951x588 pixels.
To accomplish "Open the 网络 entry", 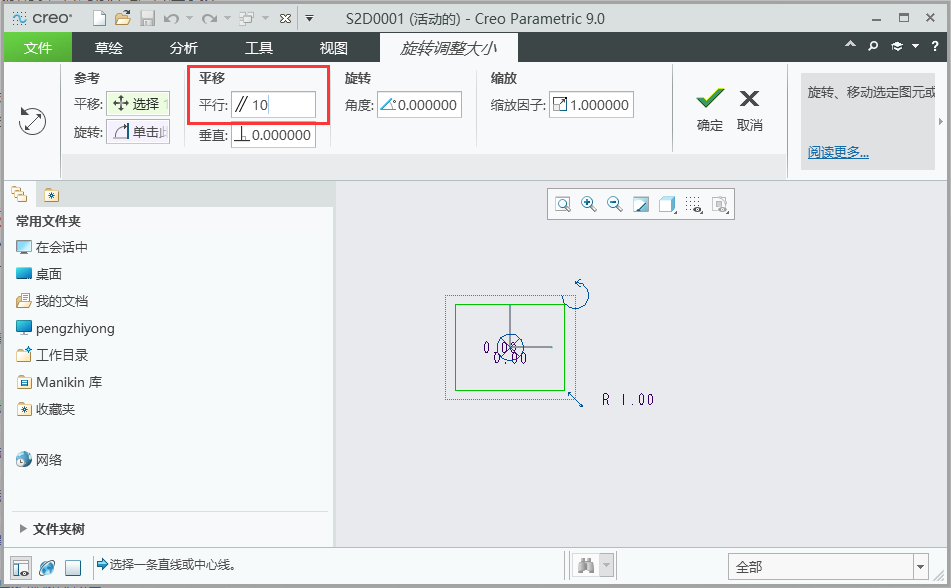I will click(x=39, y=460).
